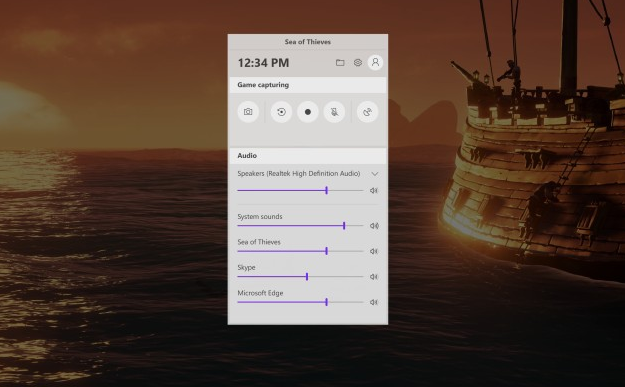Mute System sounds volume
625x387 pixels.
click(374, 226)
